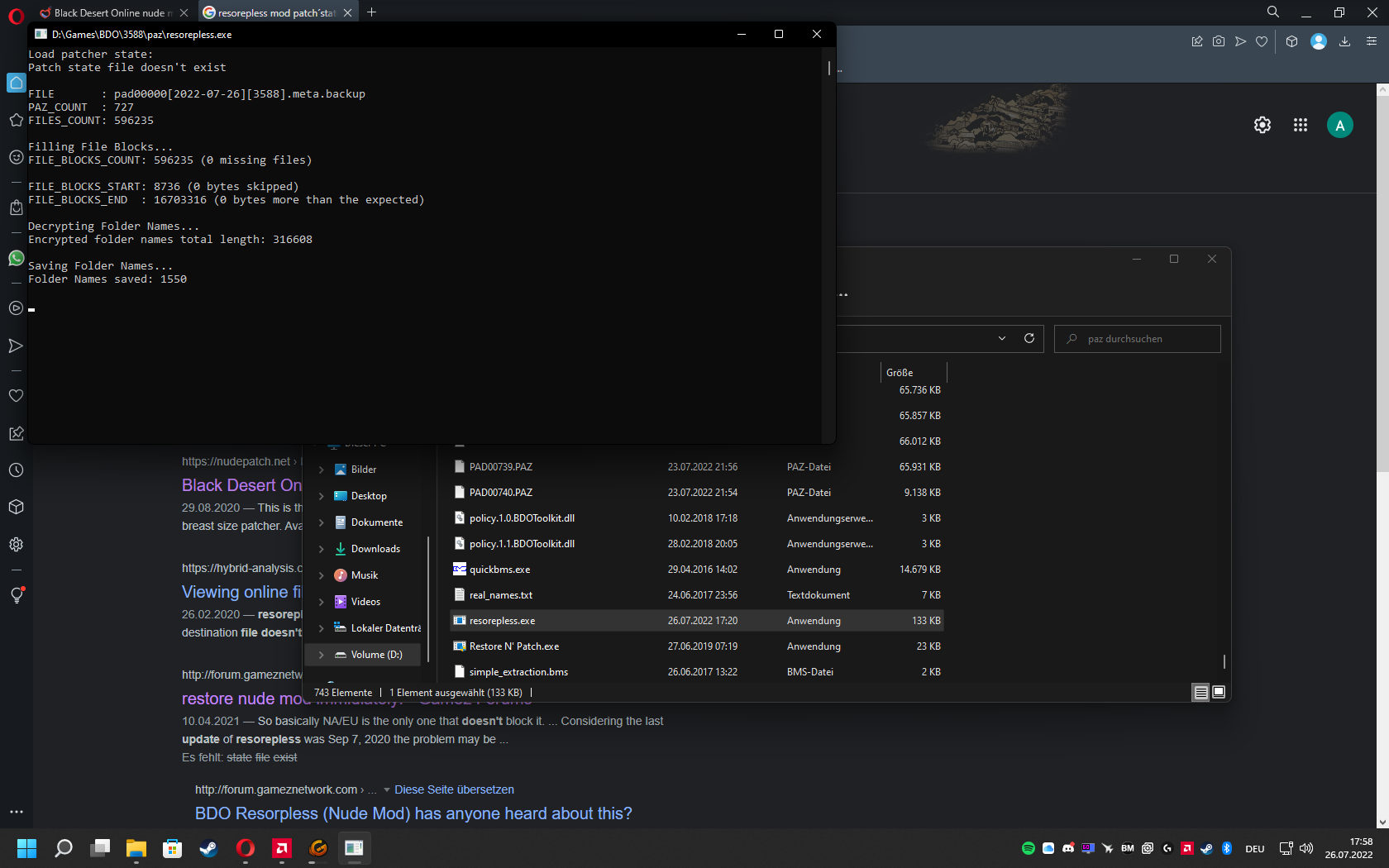
Task: Click the Diese Seite übersetzen link
Action: click(x=454, y=789)
